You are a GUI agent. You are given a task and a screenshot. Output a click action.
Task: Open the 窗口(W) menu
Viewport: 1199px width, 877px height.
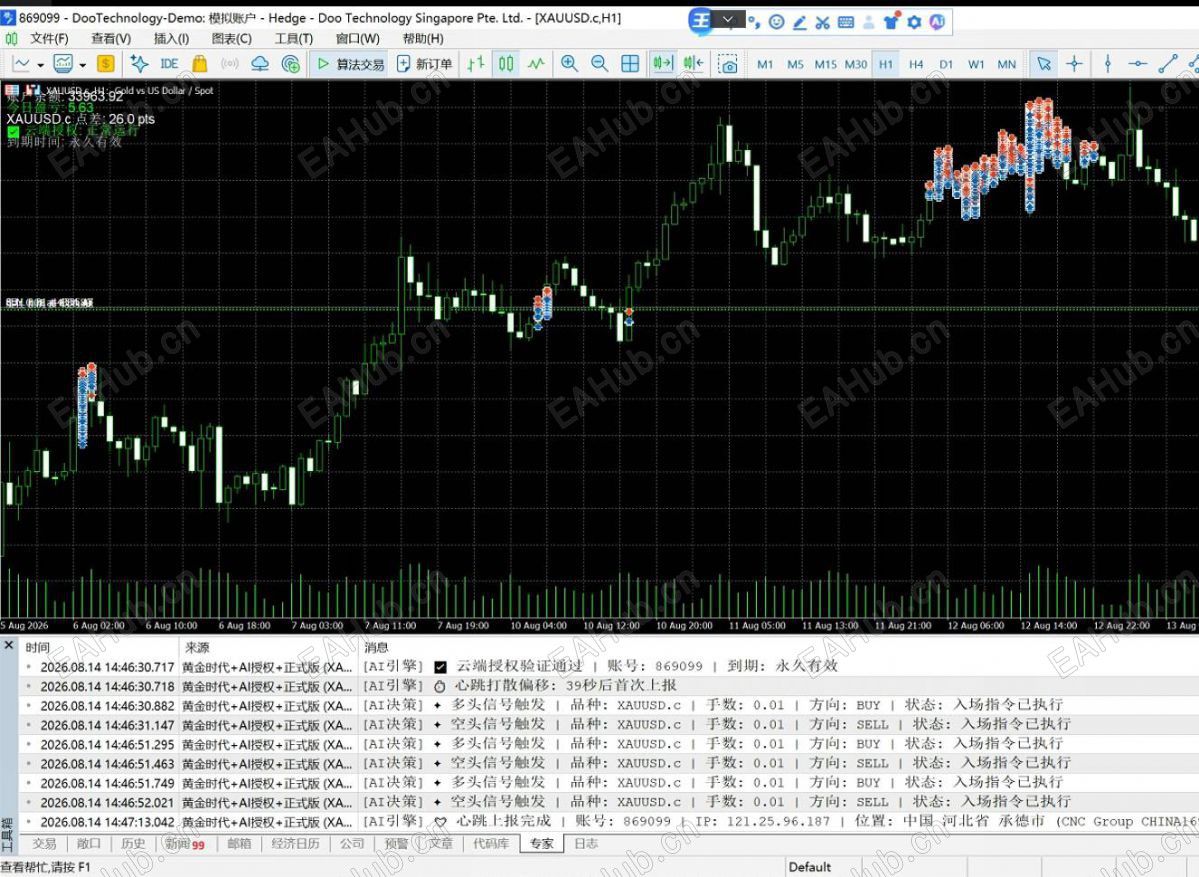pyautogui.click(x=357, y=38)
